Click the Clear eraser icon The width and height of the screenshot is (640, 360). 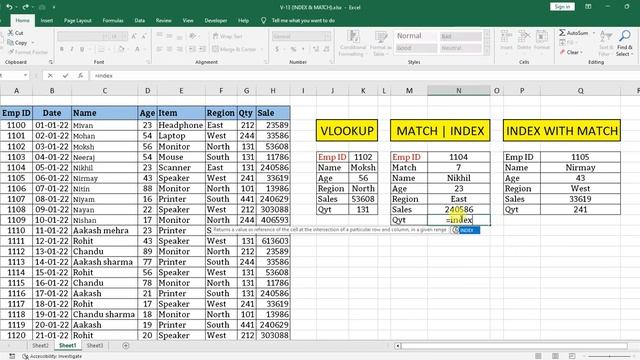click(562, 52)
